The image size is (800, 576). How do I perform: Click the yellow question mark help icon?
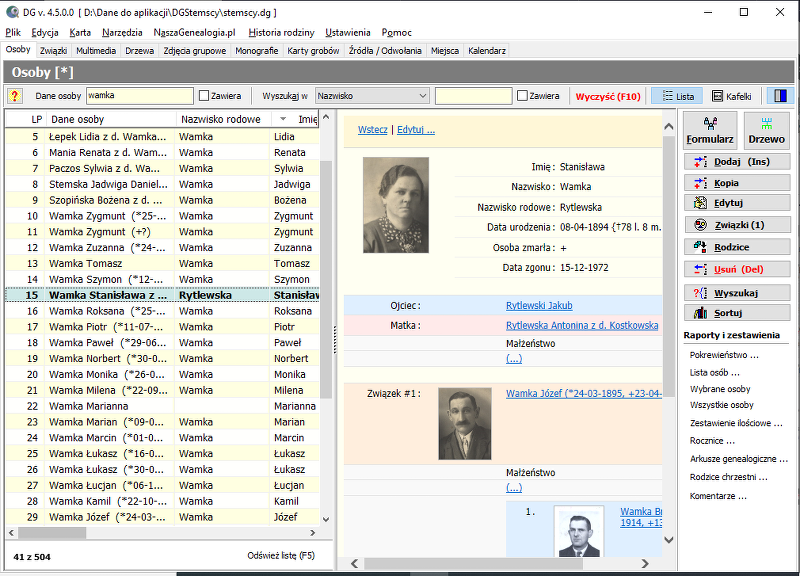coord(15,95)
